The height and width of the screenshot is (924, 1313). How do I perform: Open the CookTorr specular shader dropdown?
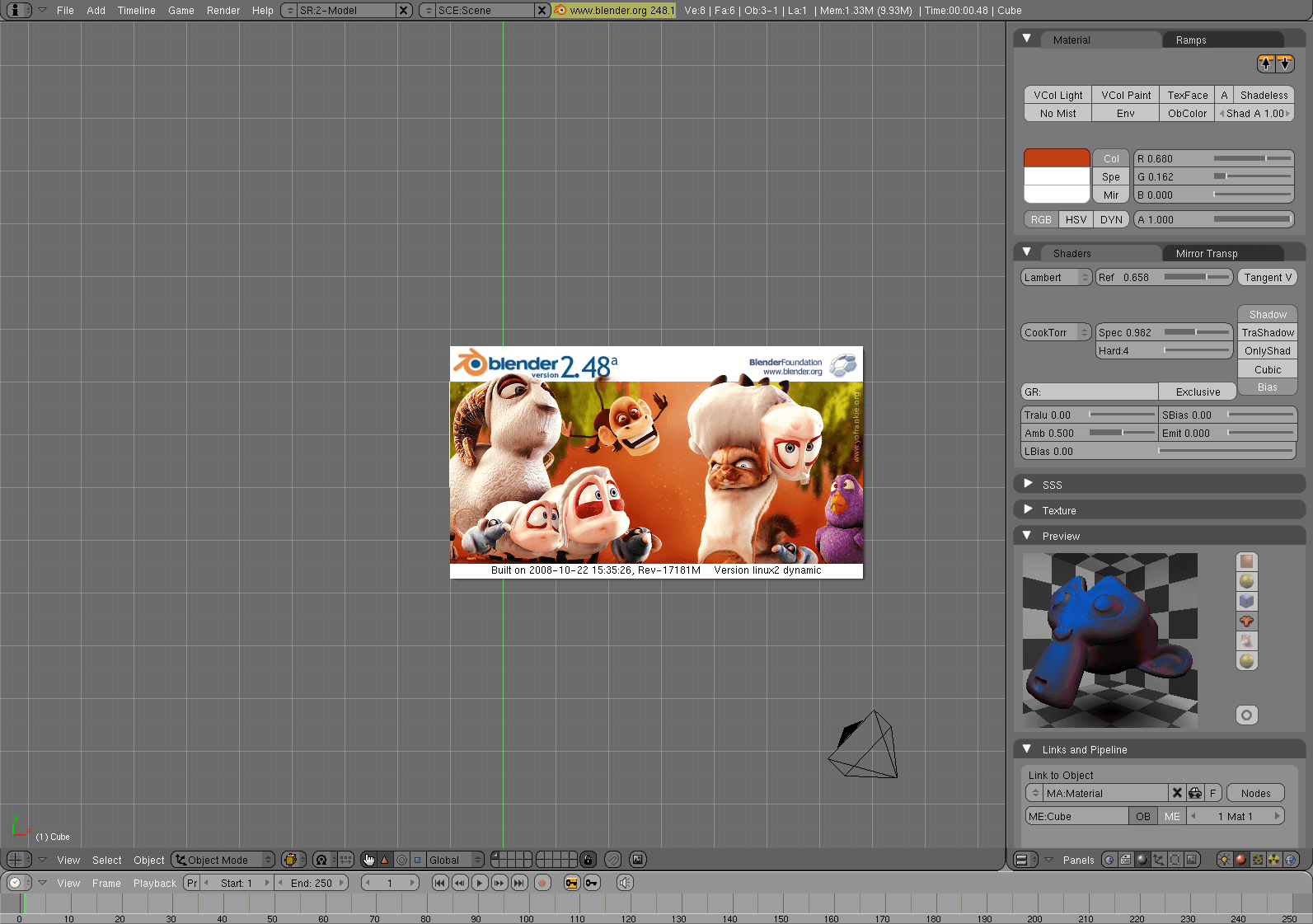(1057, 332)
